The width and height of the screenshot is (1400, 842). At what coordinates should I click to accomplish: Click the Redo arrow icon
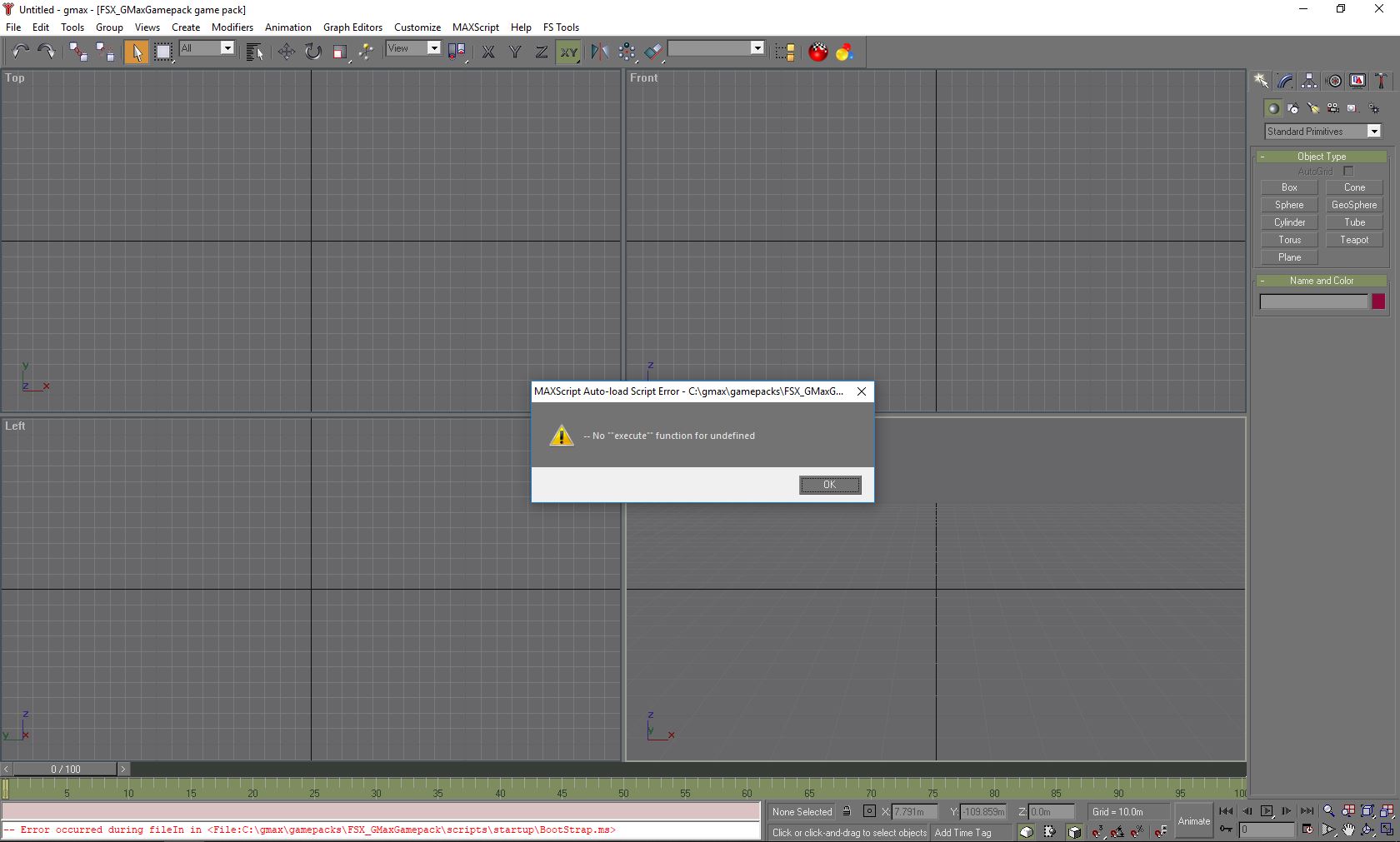click(x=47, y=52)
